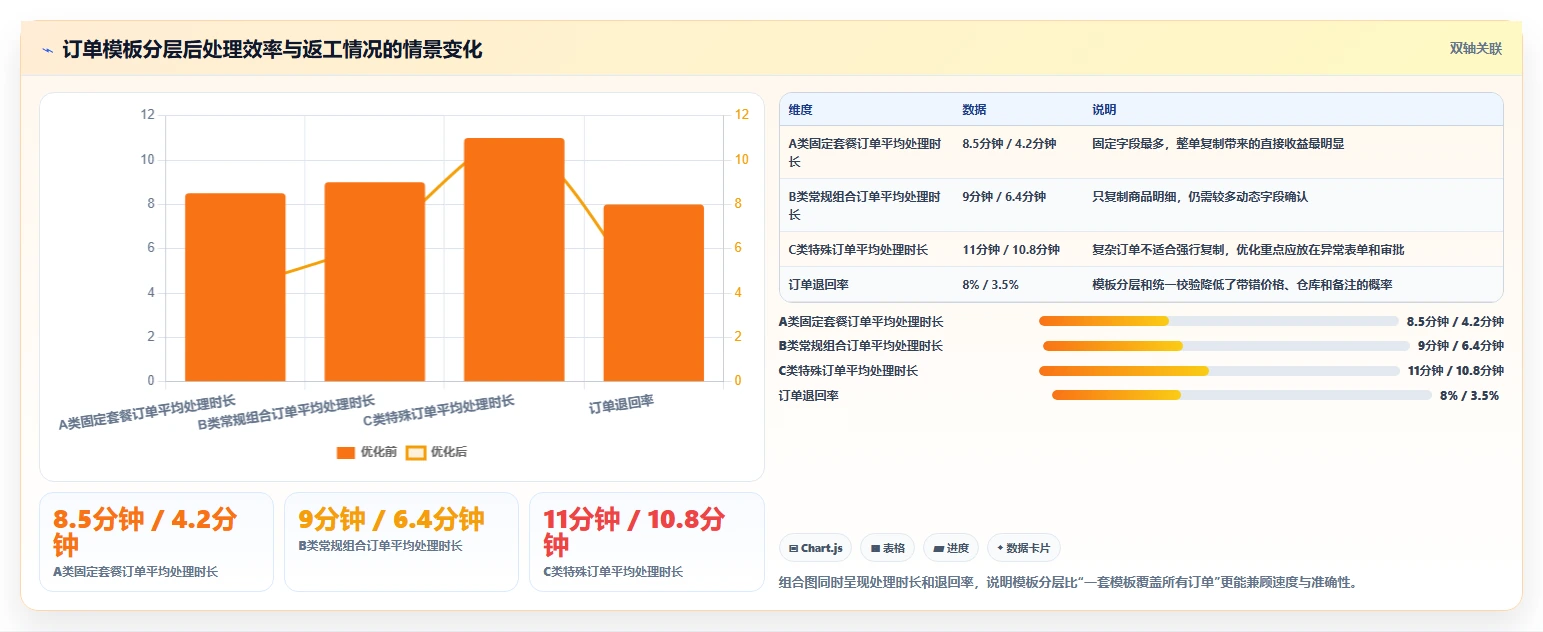Image resolution: width=1543 pixels, height=632 pixels.
Task: Click the 数据 column header
Action: (974, 109)
